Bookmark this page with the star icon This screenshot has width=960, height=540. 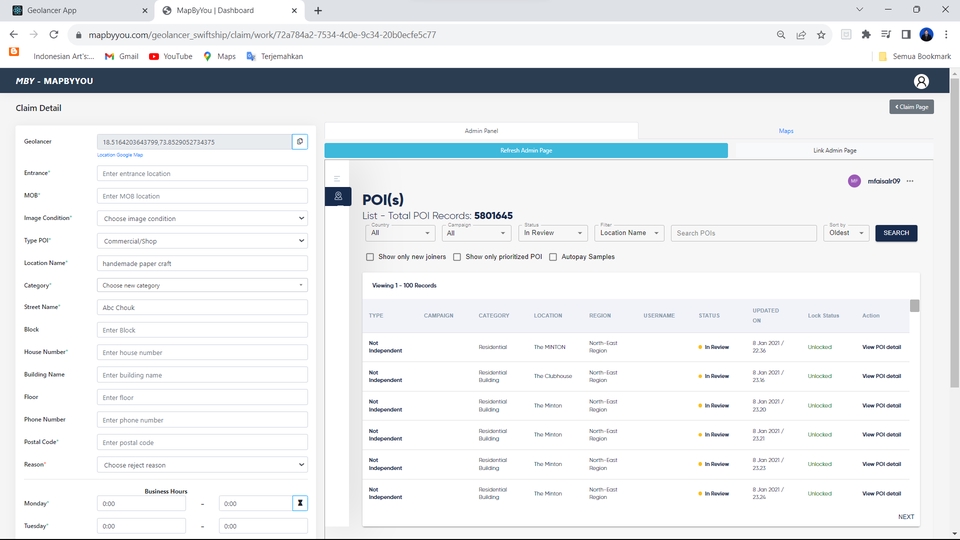821,35
